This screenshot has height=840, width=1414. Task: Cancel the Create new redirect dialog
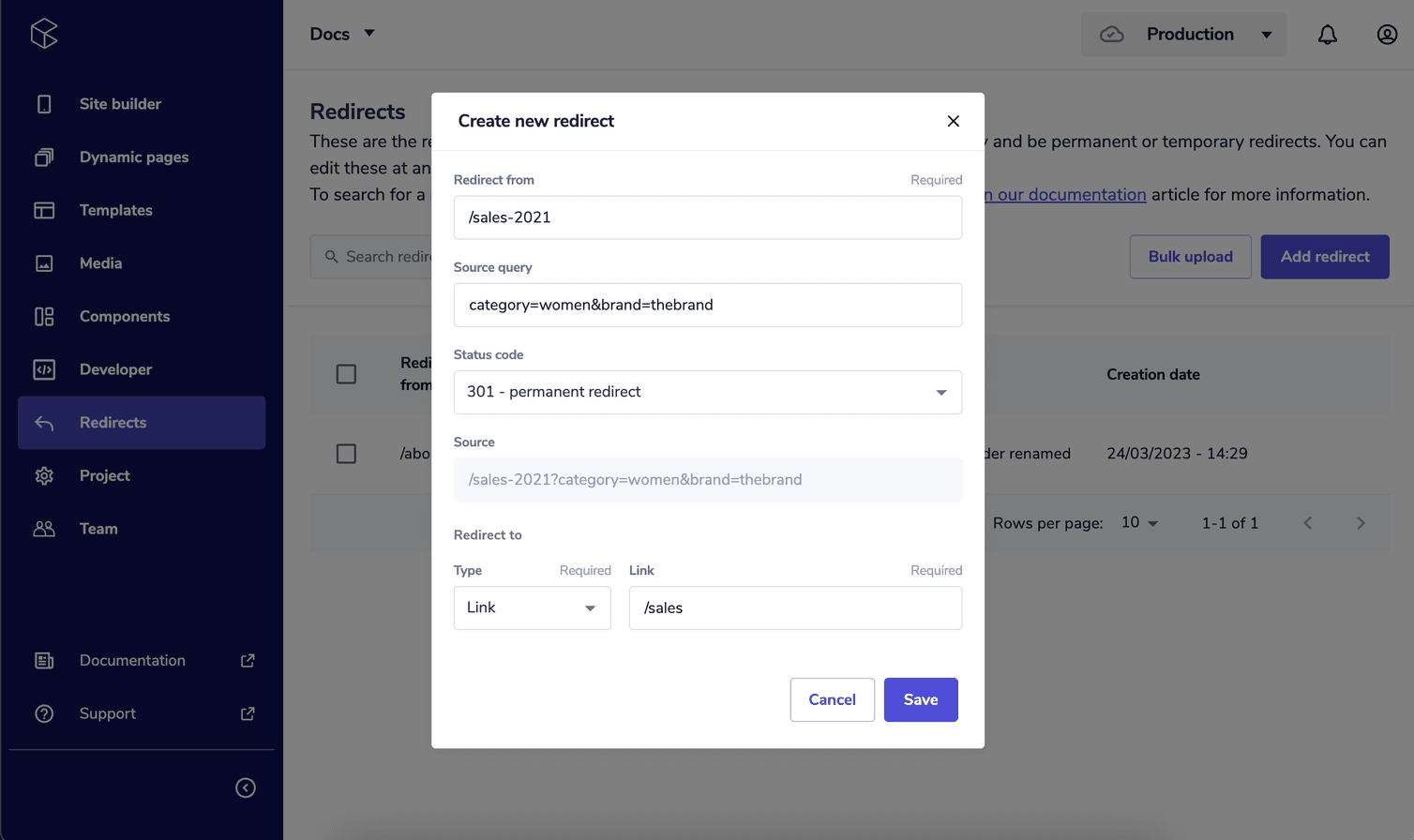coord(831,699)
